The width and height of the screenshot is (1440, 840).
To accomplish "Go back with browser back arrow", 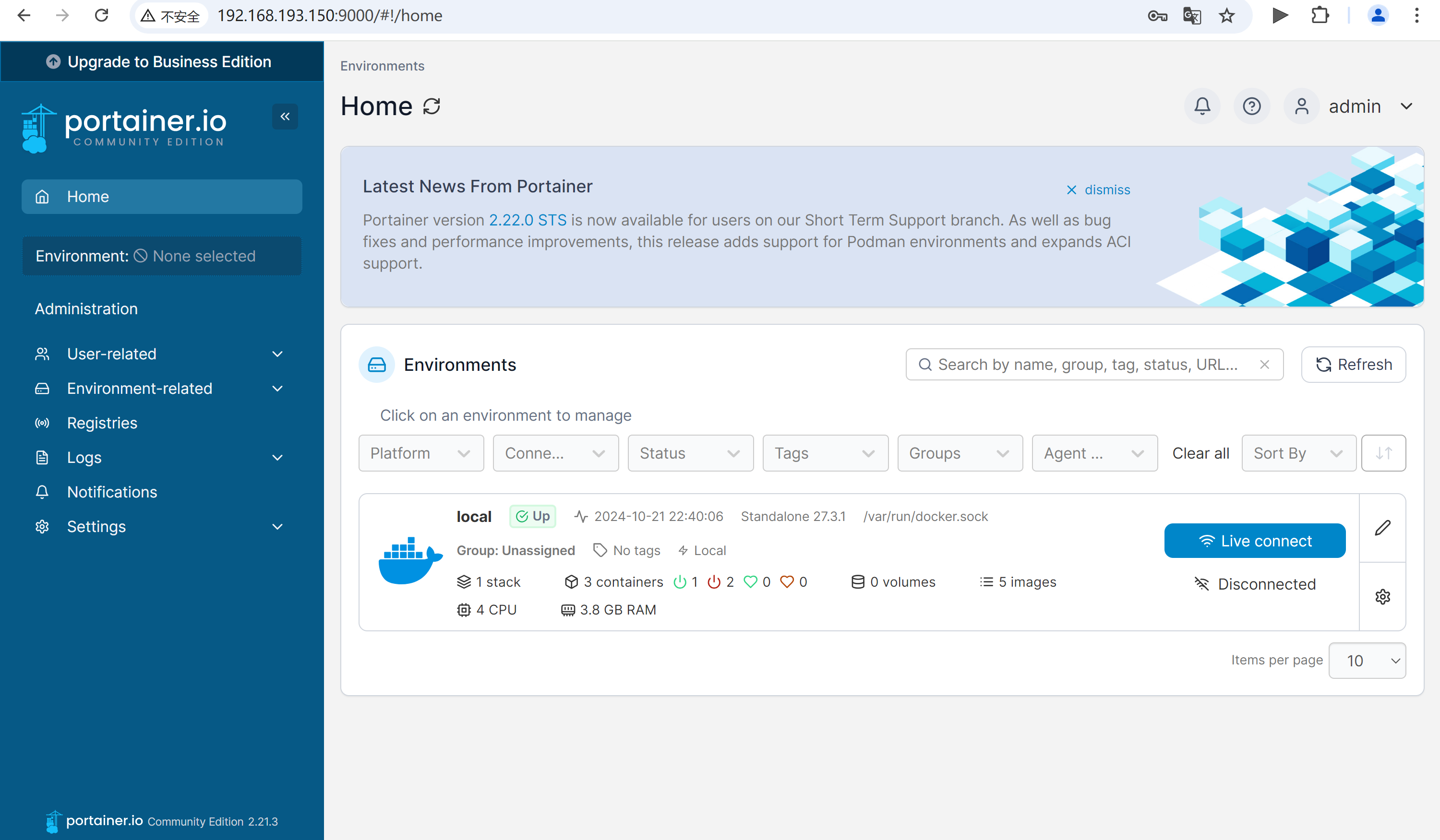I will (x=24, y=16).
